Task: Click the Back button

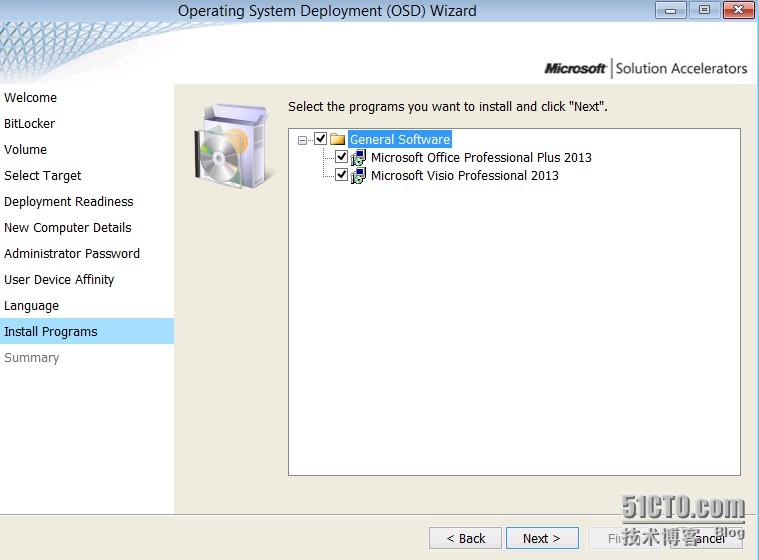Action: 465,538
